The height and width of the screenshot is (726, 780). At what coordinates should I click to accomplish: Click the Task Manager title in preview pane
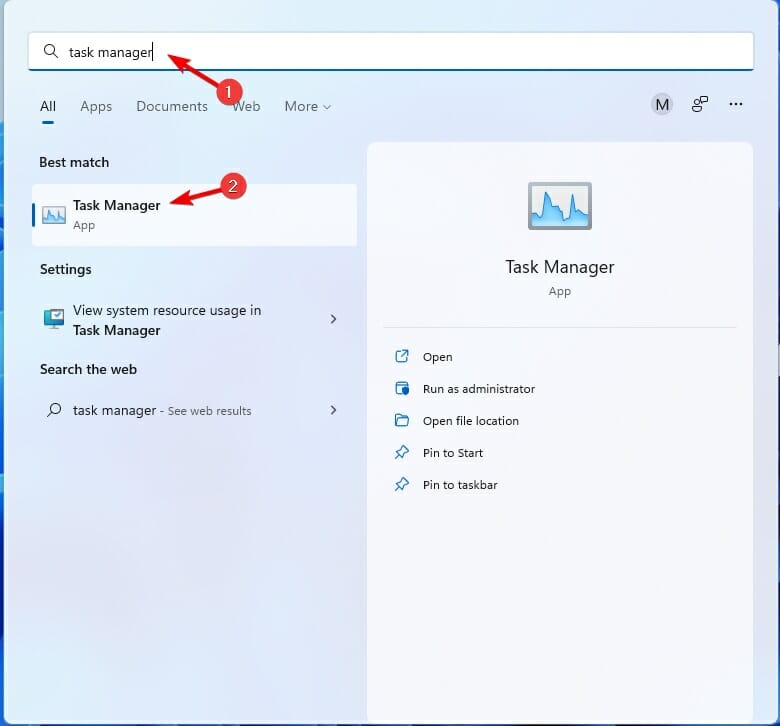pyautogui.click(x=560, y=267)
